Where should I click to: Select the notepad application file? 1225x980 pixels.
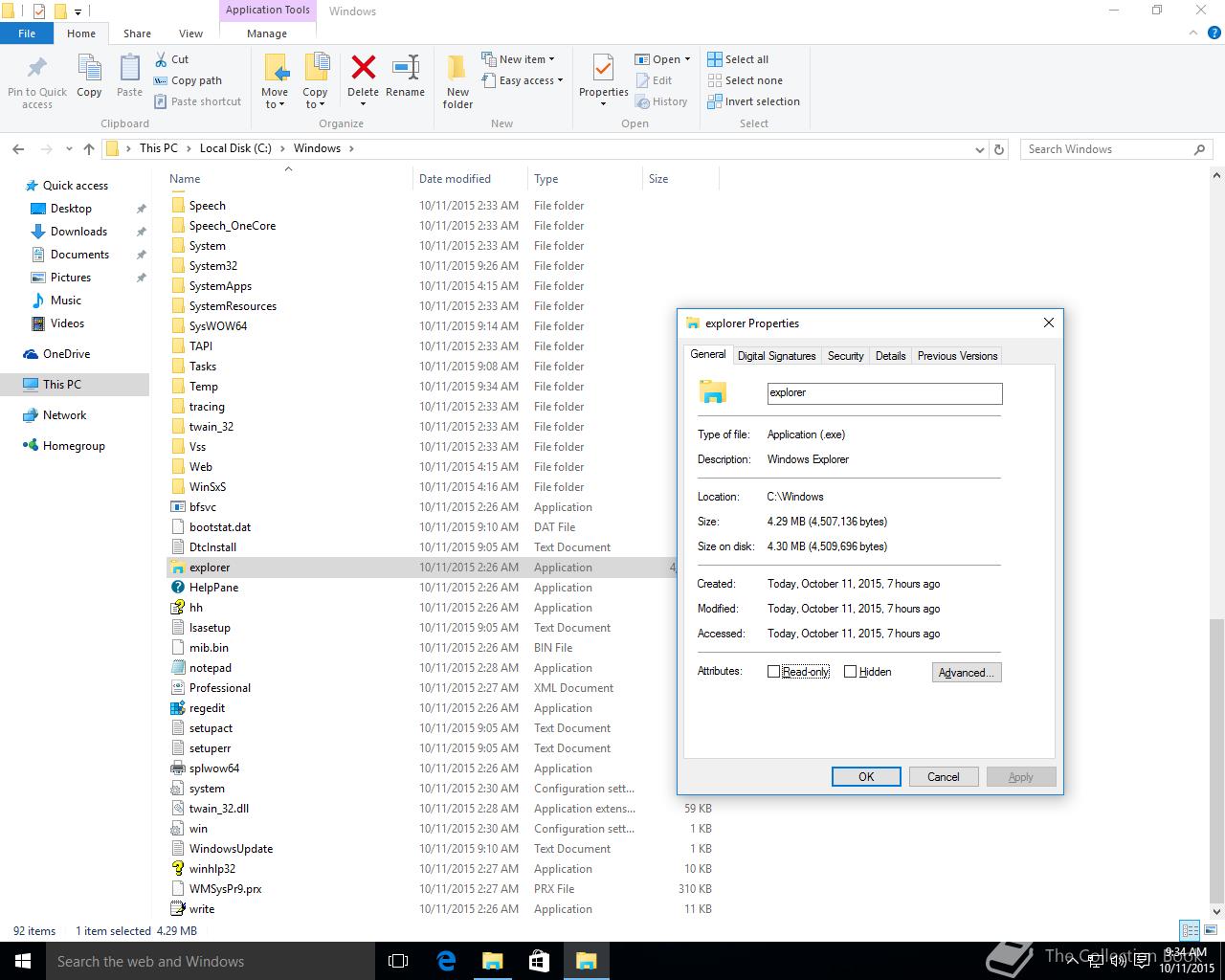point(210,668)
